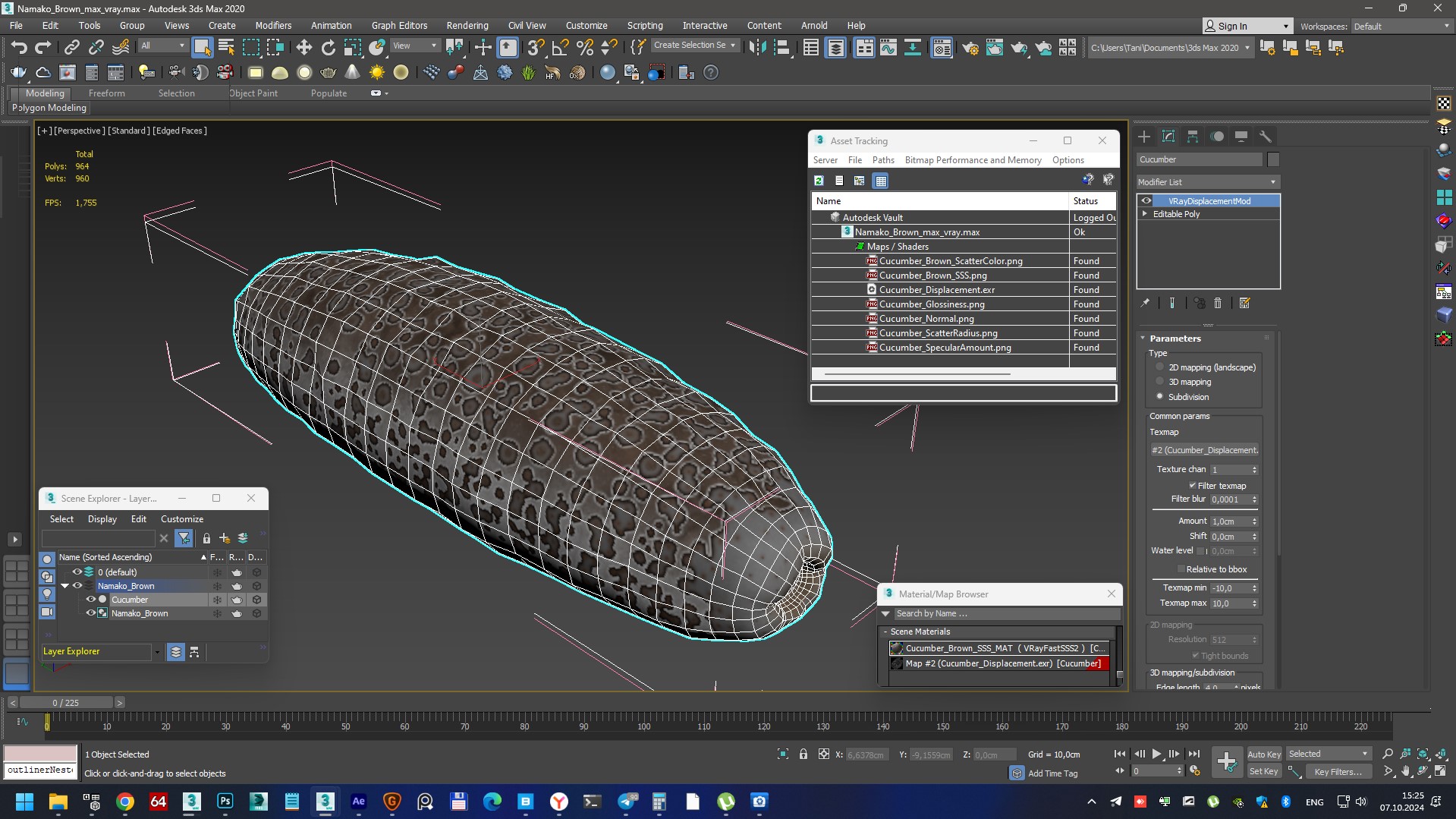
Task: Collapse Scene Materials group
Action: coord(885,632)
